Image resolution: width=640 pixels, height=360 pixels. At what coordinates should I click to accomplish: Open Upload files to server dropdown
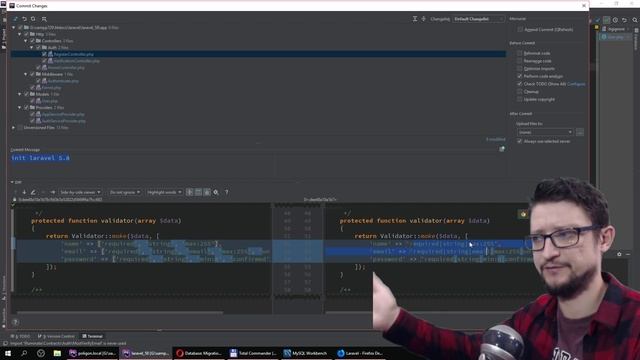[x=545, y=132]
